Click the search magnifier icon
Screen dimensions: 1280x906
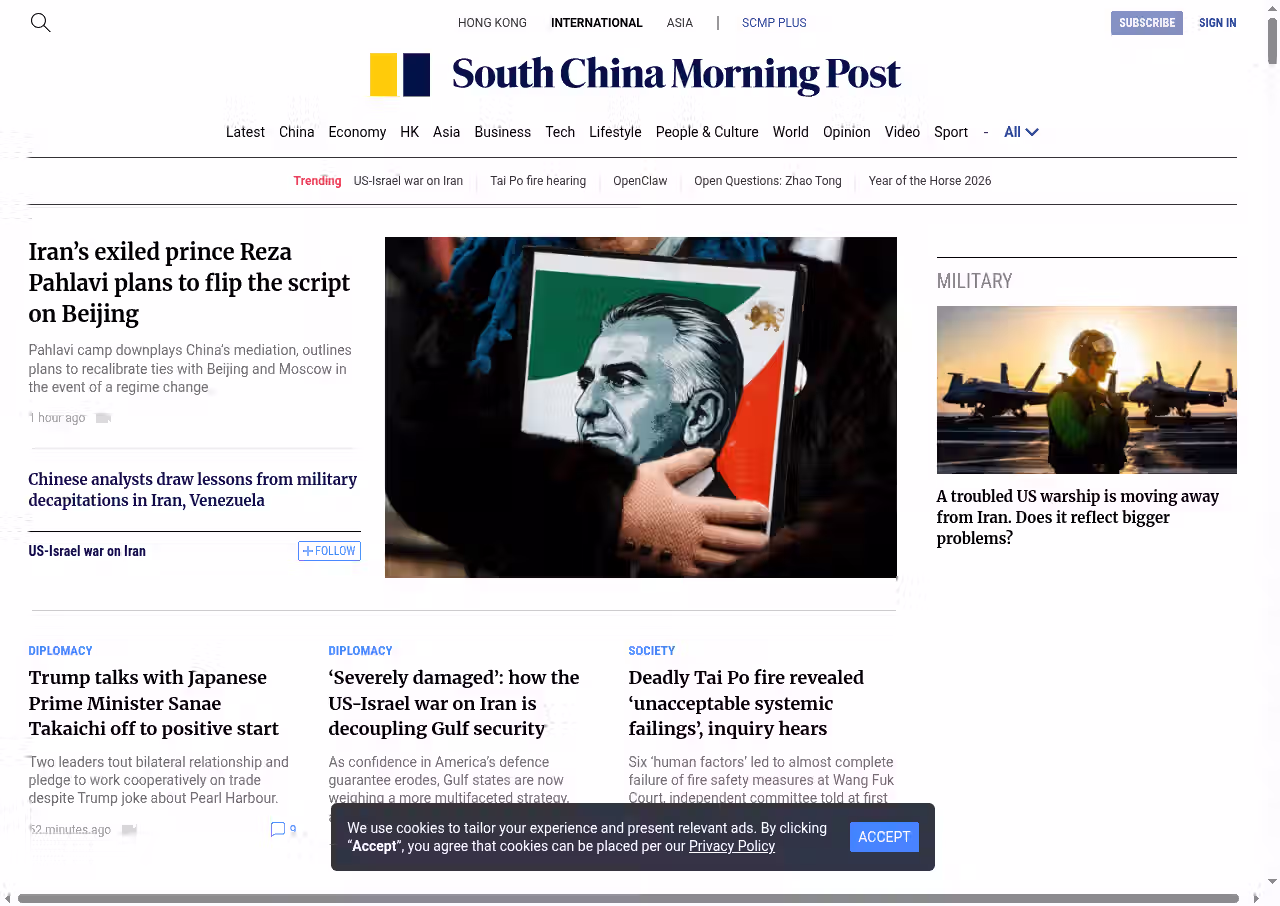(40, 22)
